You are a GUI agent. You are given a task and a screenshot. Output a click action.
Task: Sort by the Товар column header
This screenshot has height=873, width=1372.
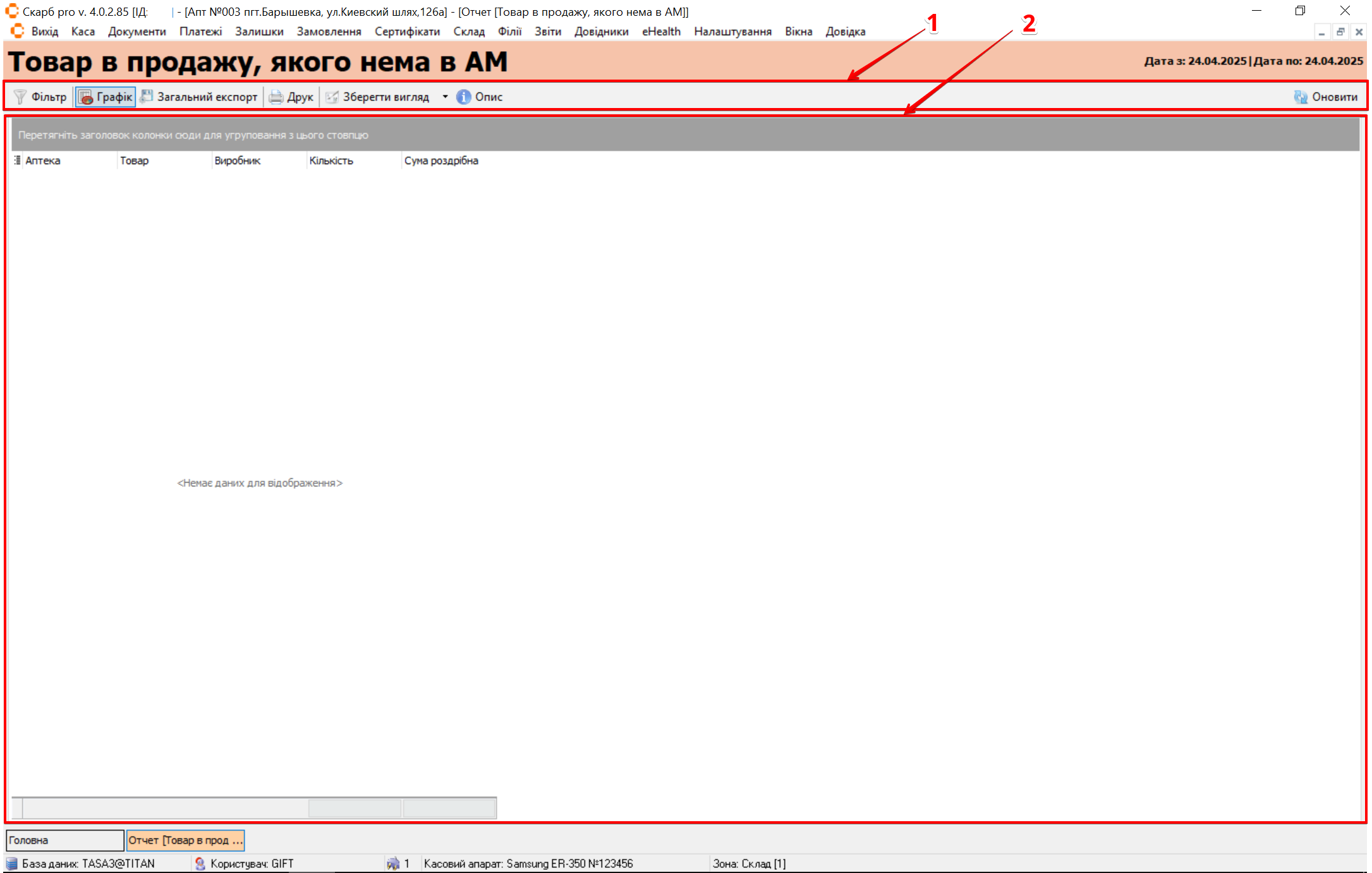tap(135, 160)
